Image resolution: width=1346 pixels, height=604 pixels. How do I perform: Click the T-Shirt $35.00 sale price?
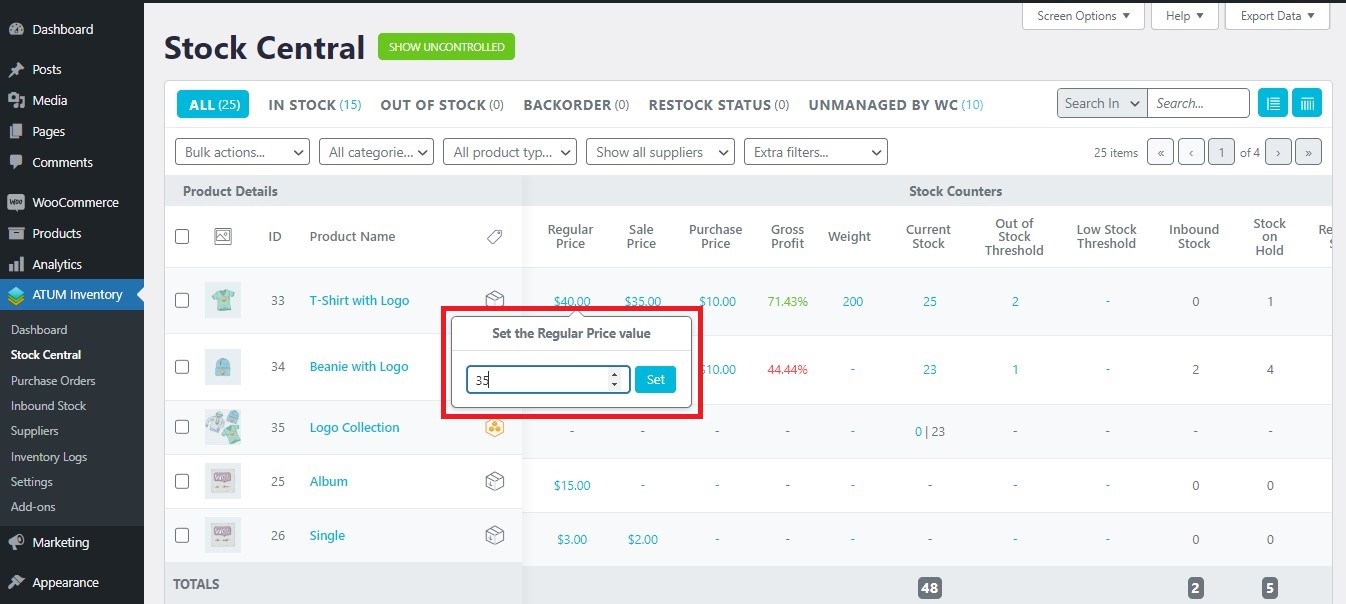click(642, 301)
